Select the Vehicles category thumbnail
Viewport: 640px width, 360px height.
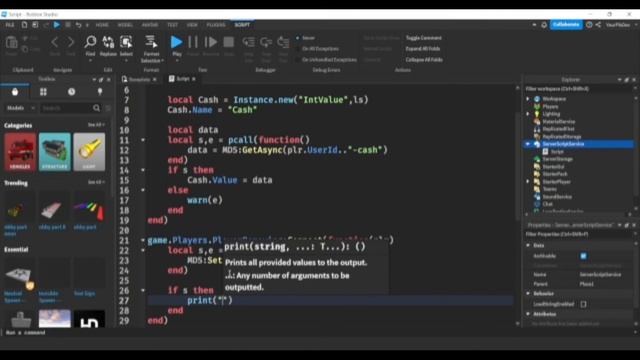pyautogui.click(x=20, y=151)
